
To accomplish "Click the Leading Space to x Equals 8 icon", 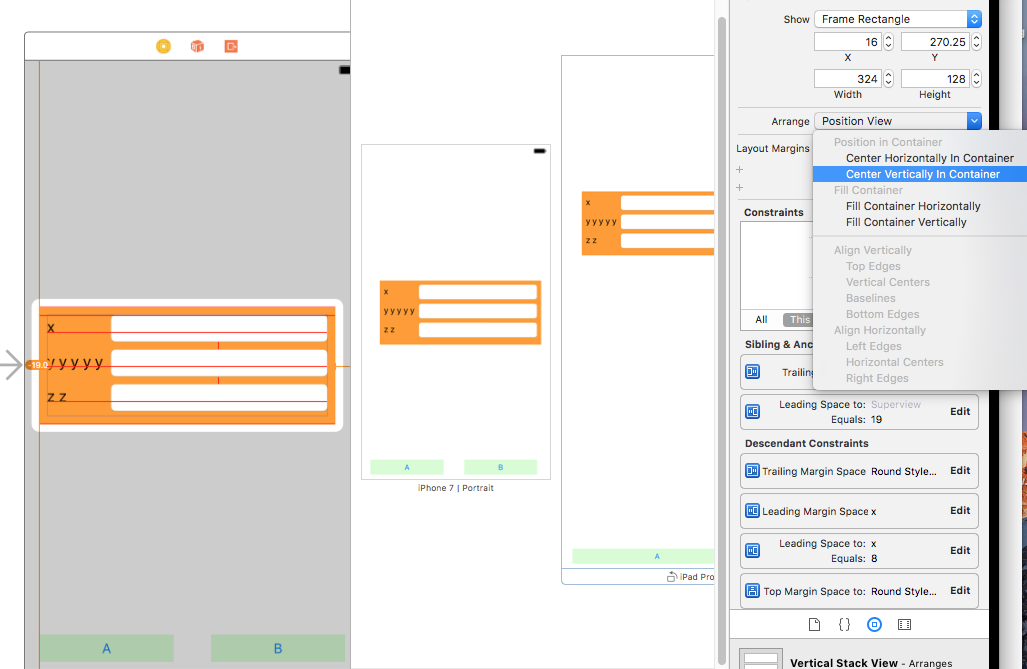I will [753, 550].
